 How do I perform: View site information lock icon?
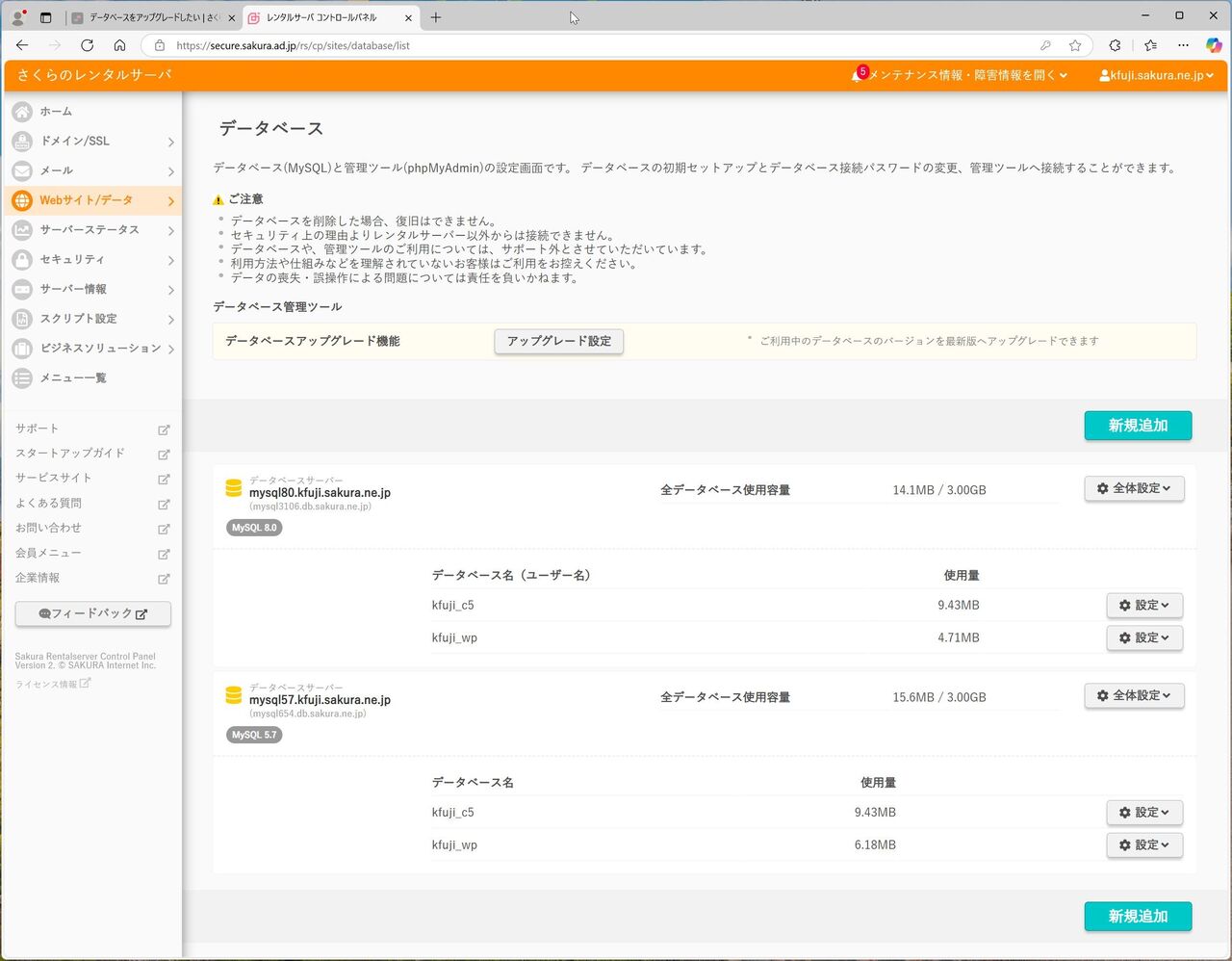click(x=160, y=45)
